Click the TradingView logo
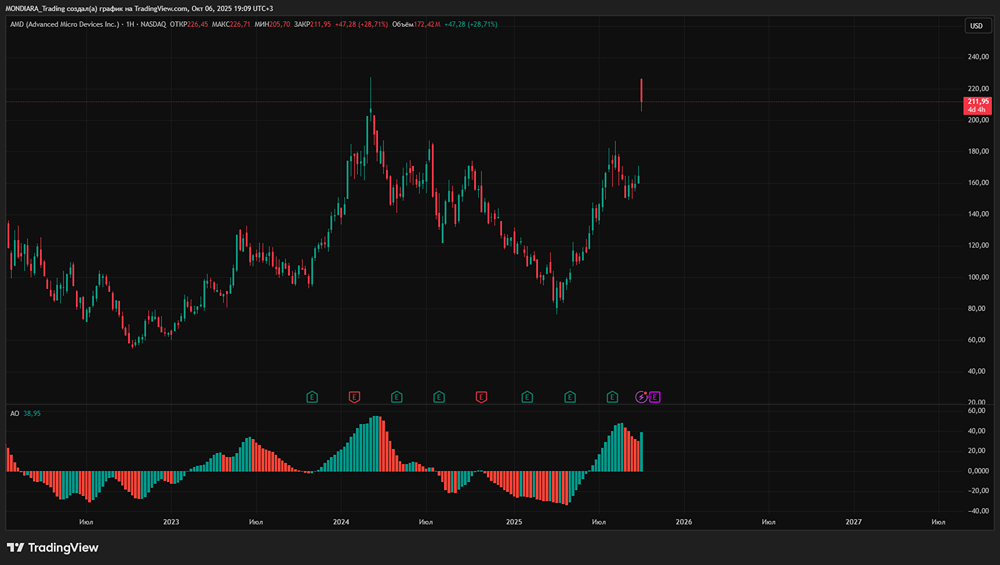This screenshot has height=565, width=1000. 52,547
